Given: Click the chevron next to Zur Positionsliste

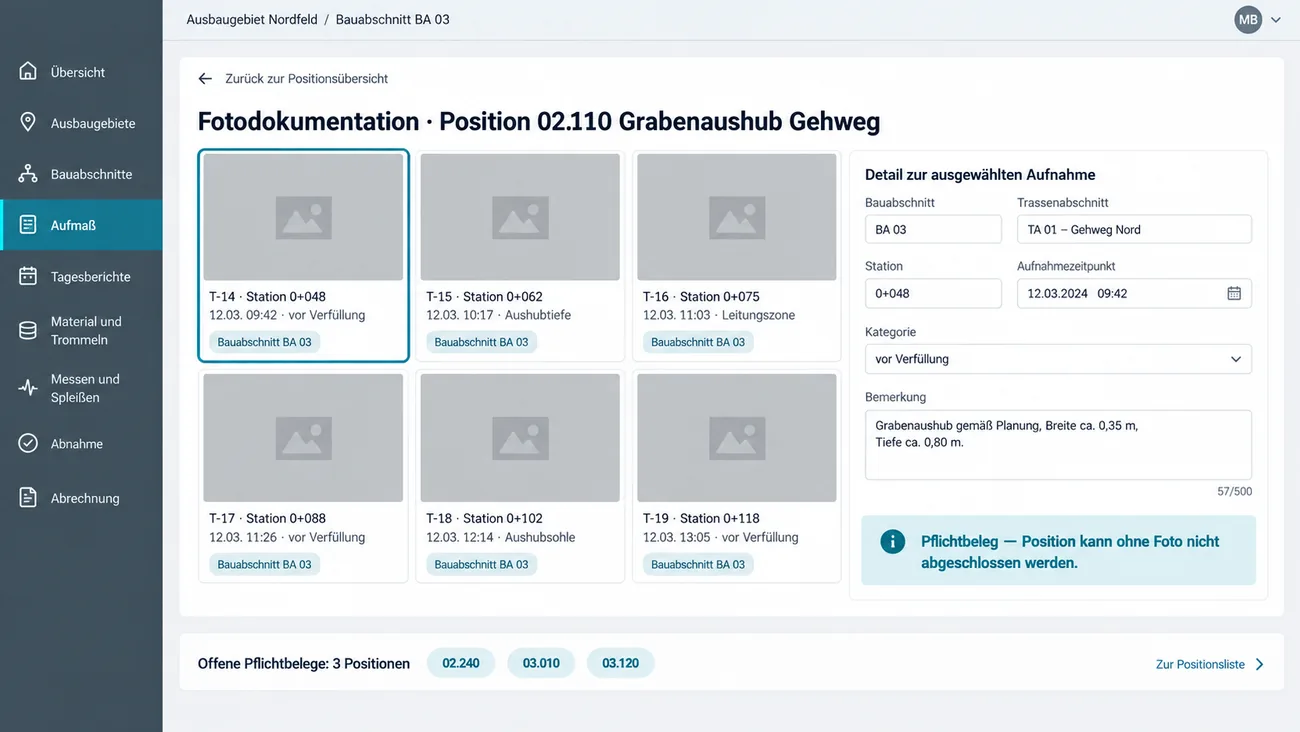Looking at the screenshot, I should point(1260,664).
